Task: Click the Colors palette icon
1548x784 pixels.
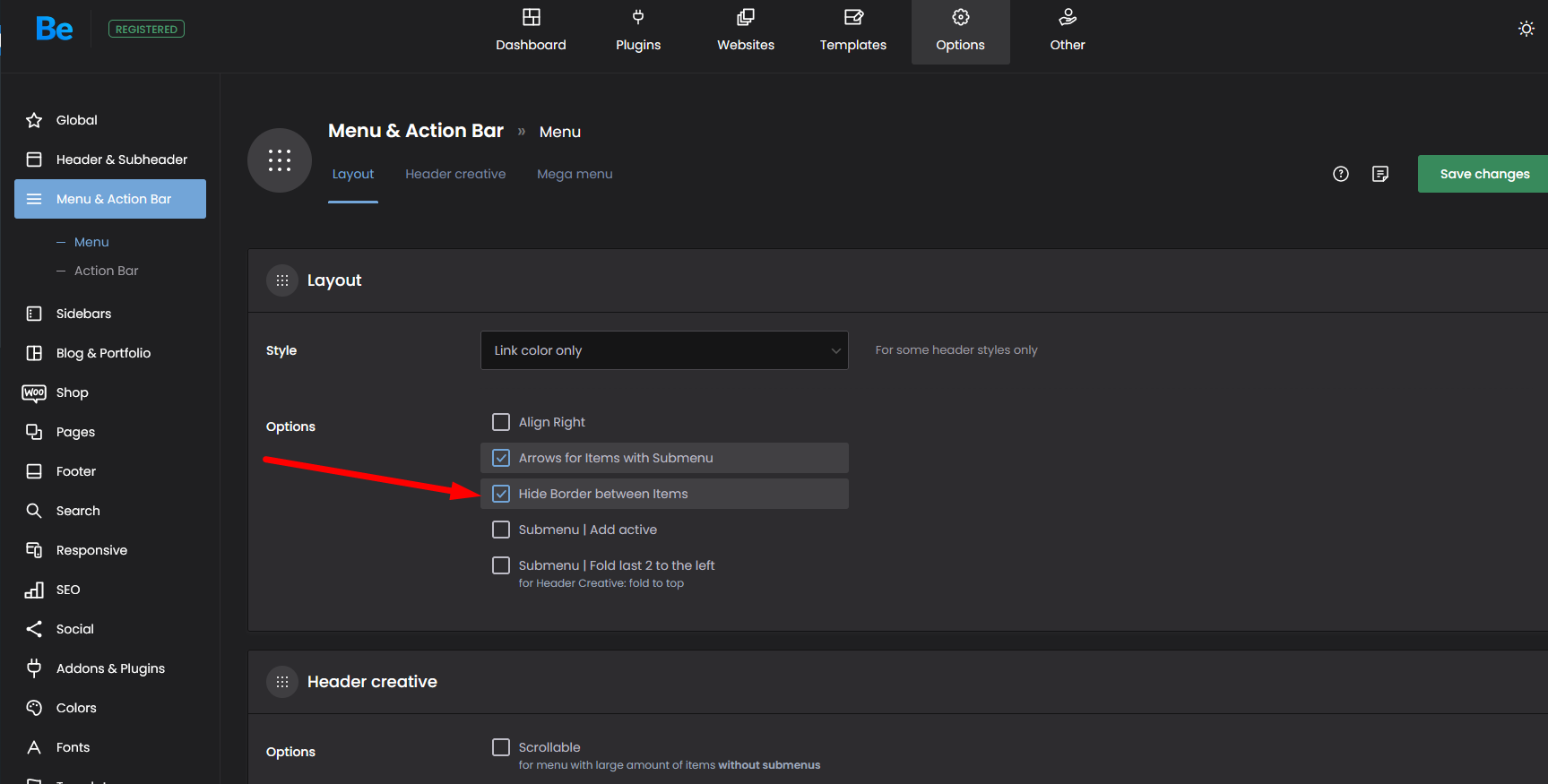Action: [x=34, y=708]
